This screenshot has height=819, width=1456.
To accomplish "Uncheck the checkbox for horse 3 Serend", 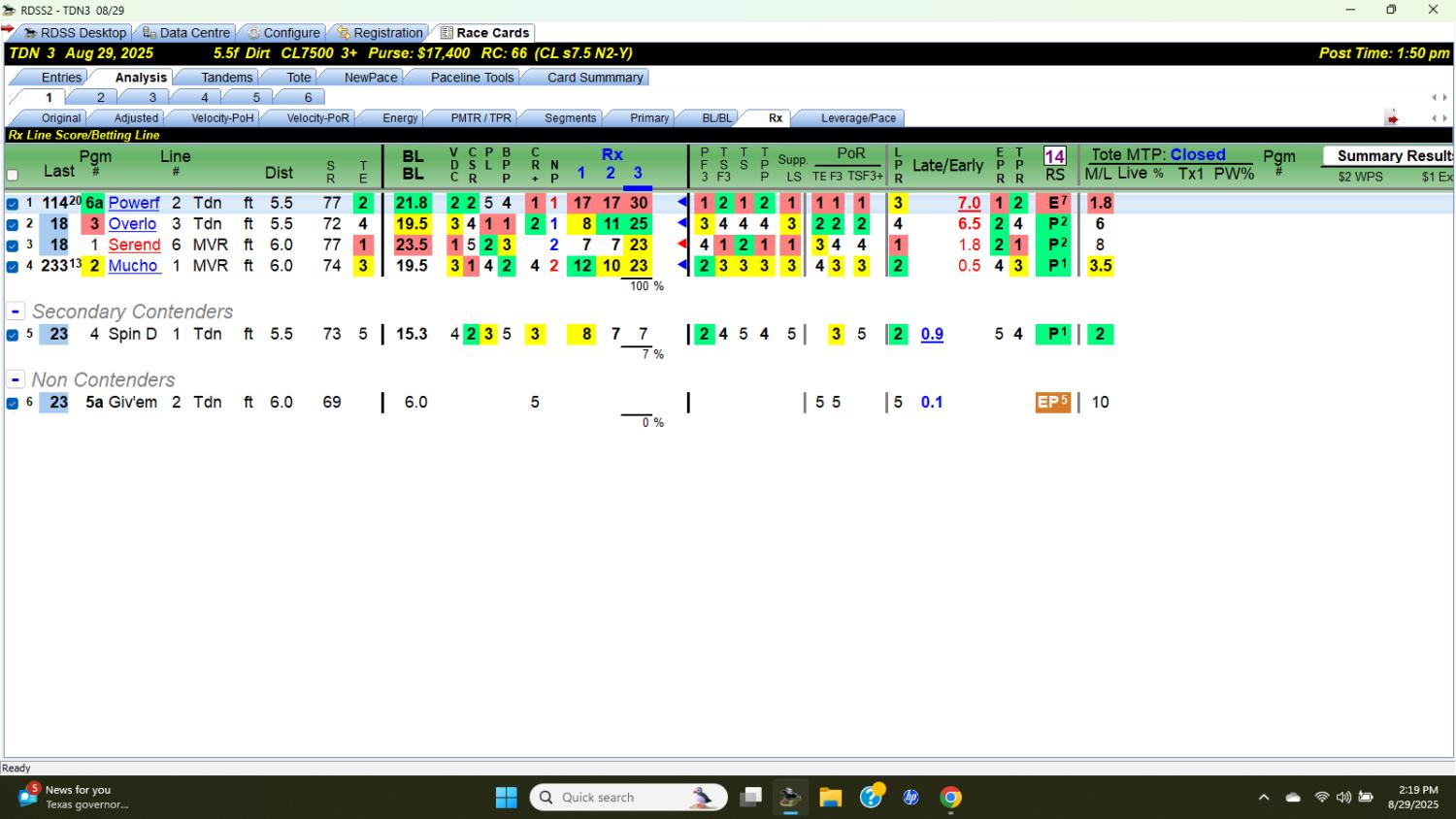I will point(13,246).
